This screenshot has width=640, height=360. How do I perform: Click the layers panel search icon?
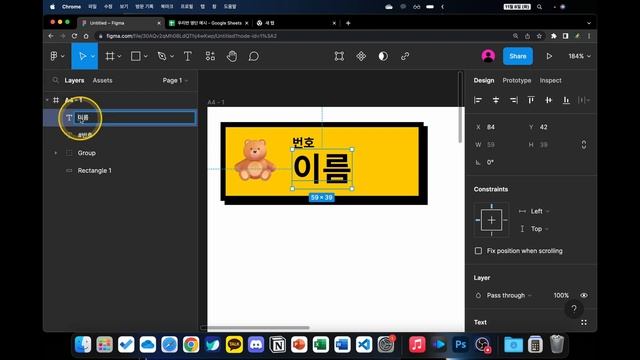[x=55, y=80]
